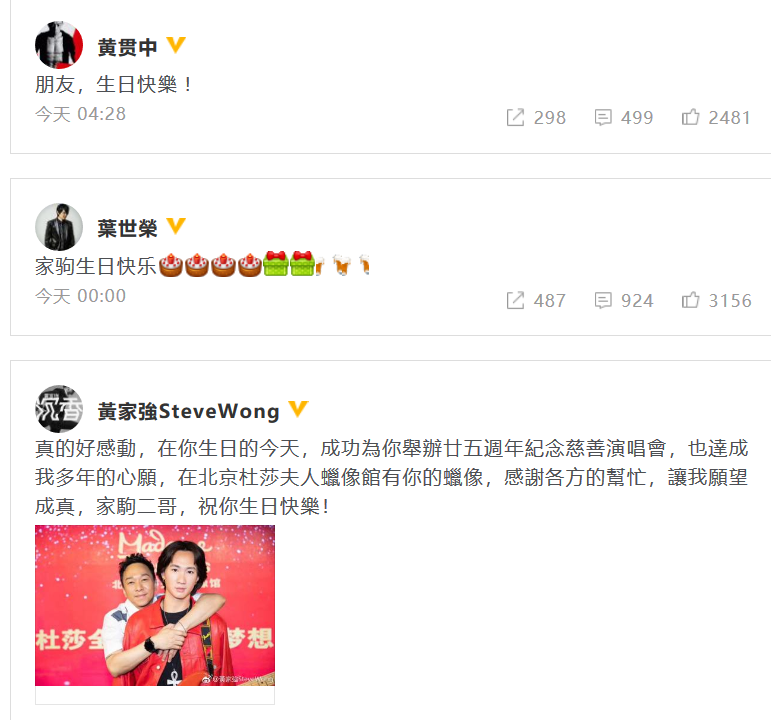The width and height of the screenshot is (771, 720).
Task: Repost 葉世榮's birthday post
Action: click(515, 300)
